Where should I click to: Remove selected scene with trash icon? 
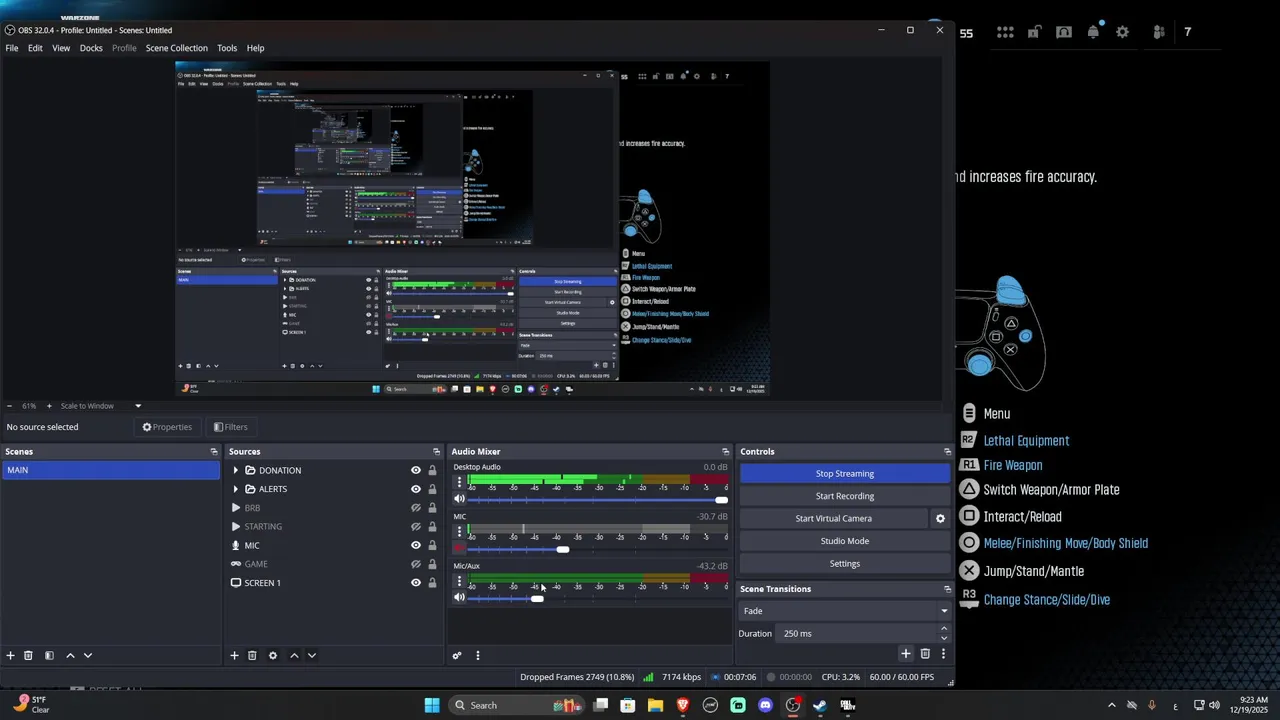point(29,655)
